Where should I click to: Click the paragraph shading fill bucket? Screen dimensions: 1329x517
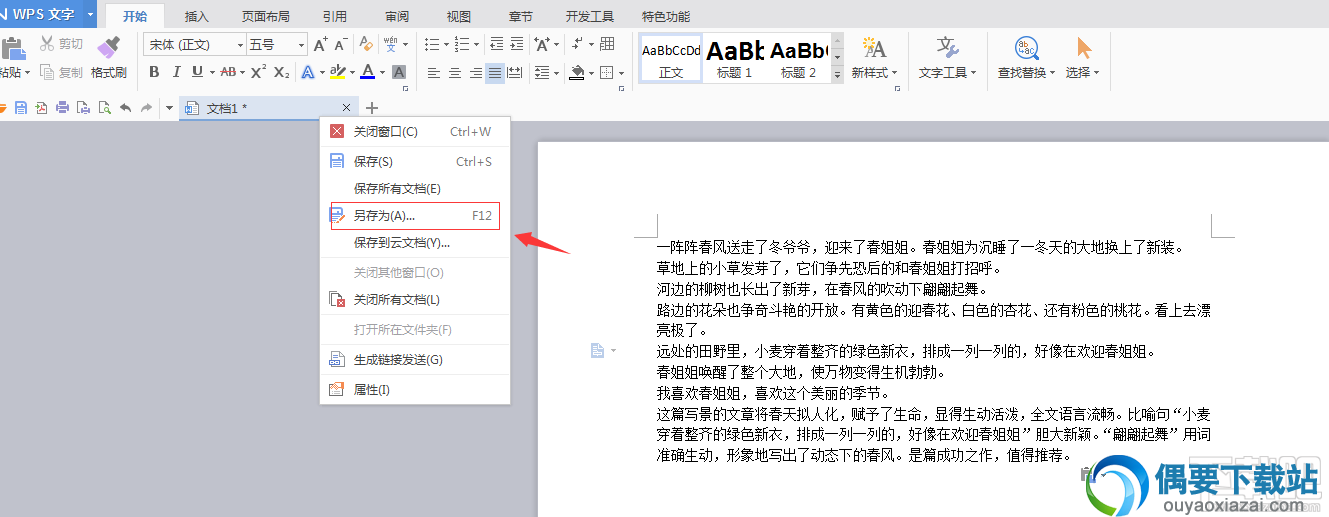tap(577, 72)
